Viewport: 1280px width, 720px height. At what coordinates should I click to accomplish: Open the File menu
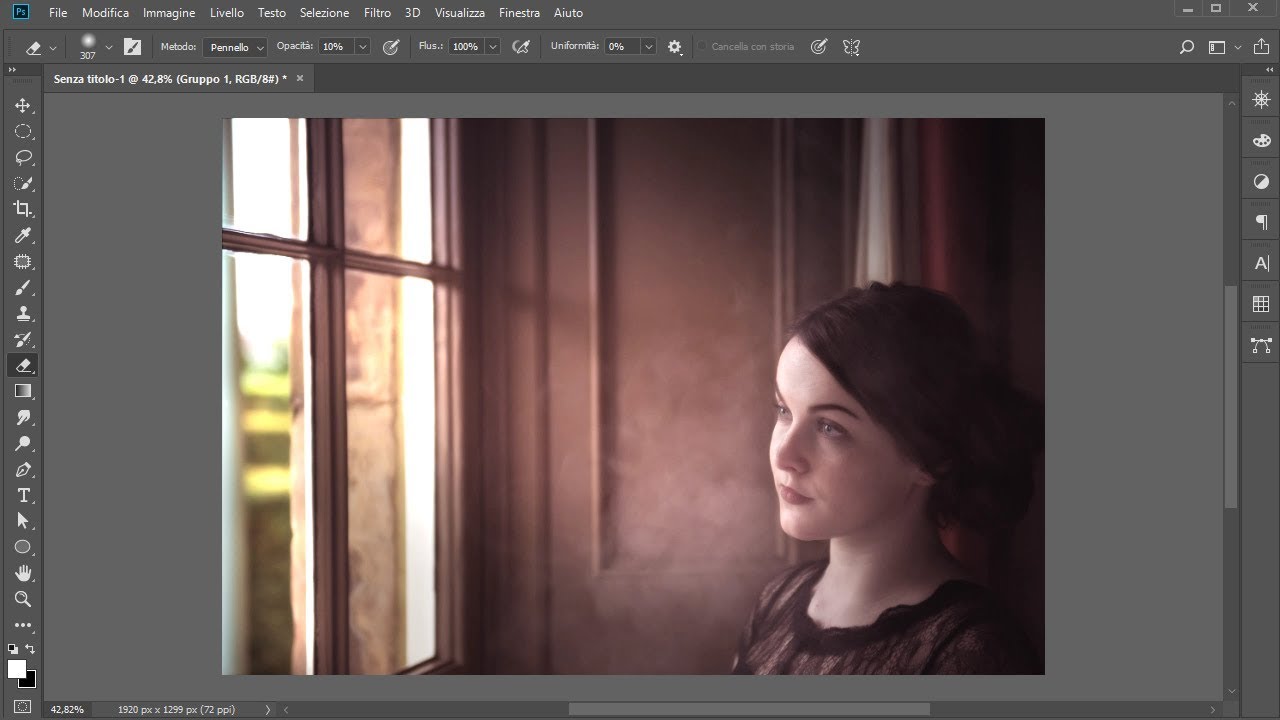(x=58, y=13)
